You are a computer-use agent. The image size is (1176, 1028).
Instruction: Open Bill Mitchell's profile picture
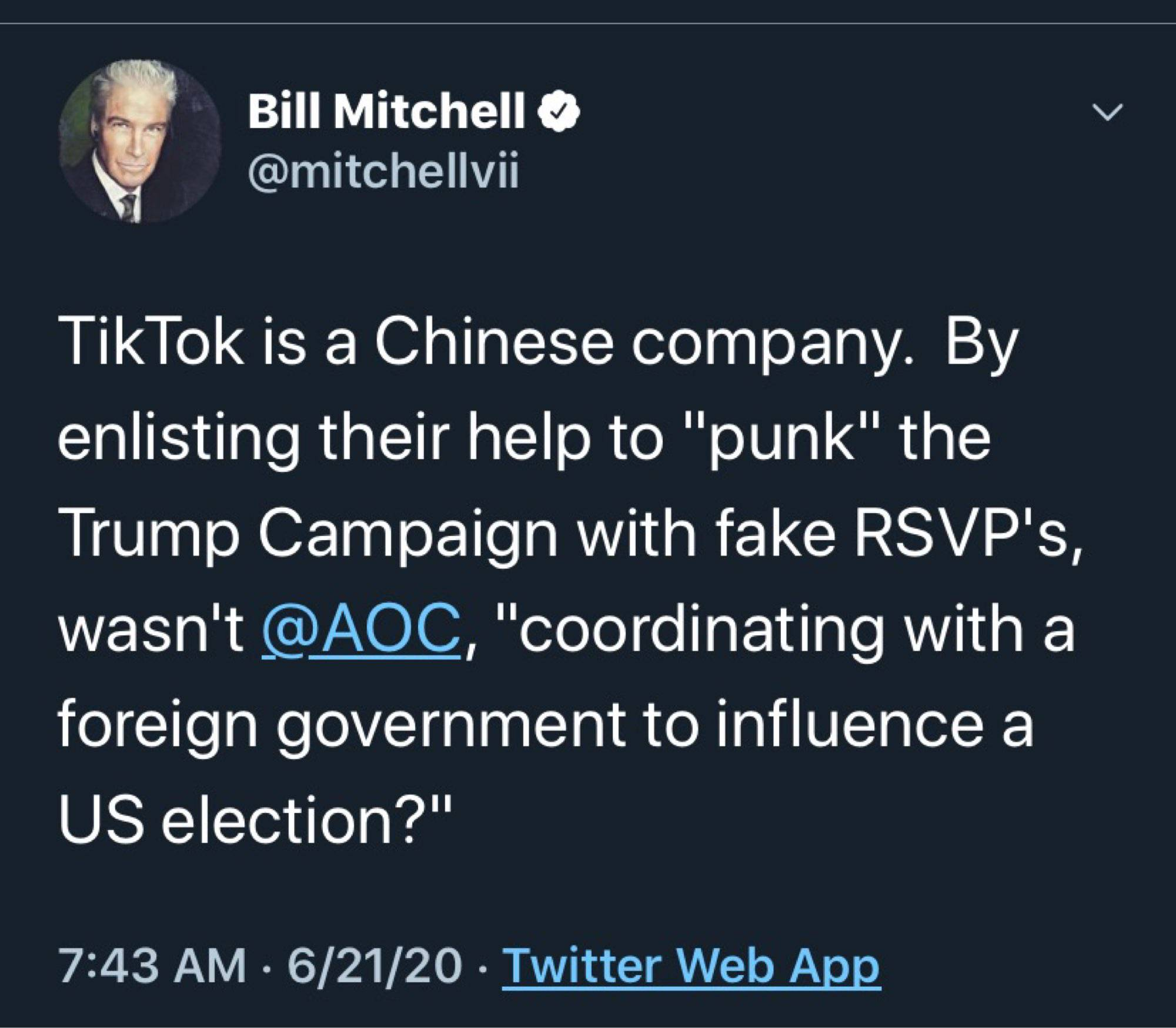tap(140, 141)
